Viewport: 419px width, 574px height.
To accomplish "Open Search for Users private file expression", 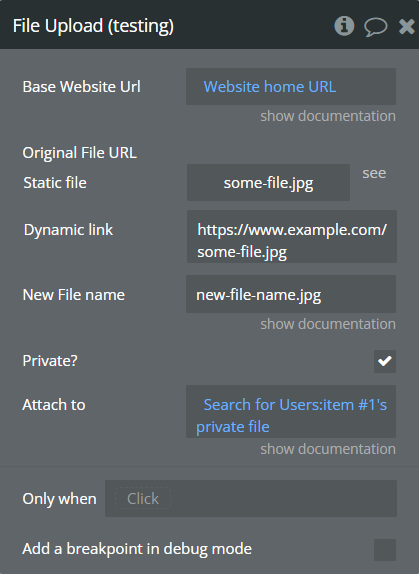I will click(291, 415).
